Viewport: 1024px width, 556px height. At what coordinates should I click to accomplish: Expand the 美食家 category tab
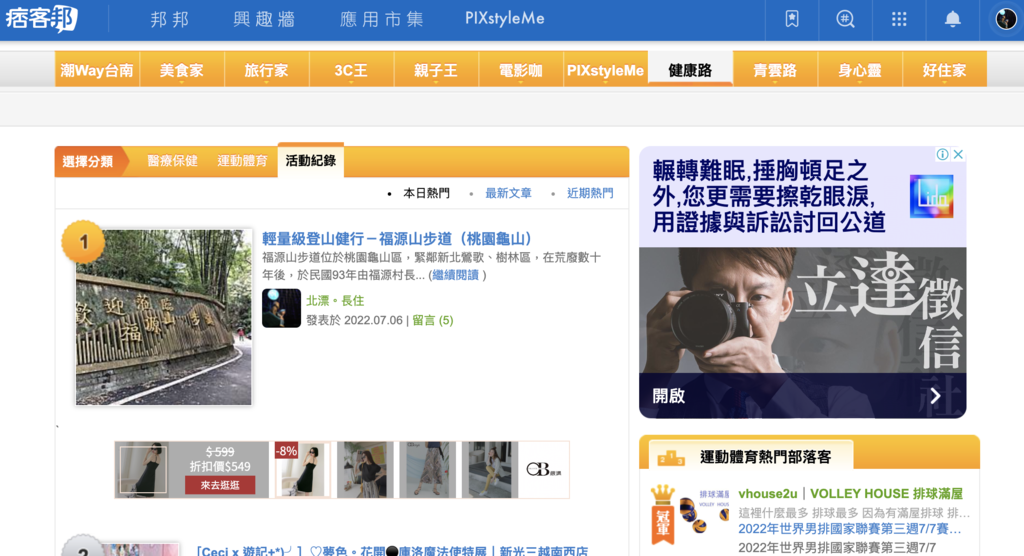pos(182,69)
